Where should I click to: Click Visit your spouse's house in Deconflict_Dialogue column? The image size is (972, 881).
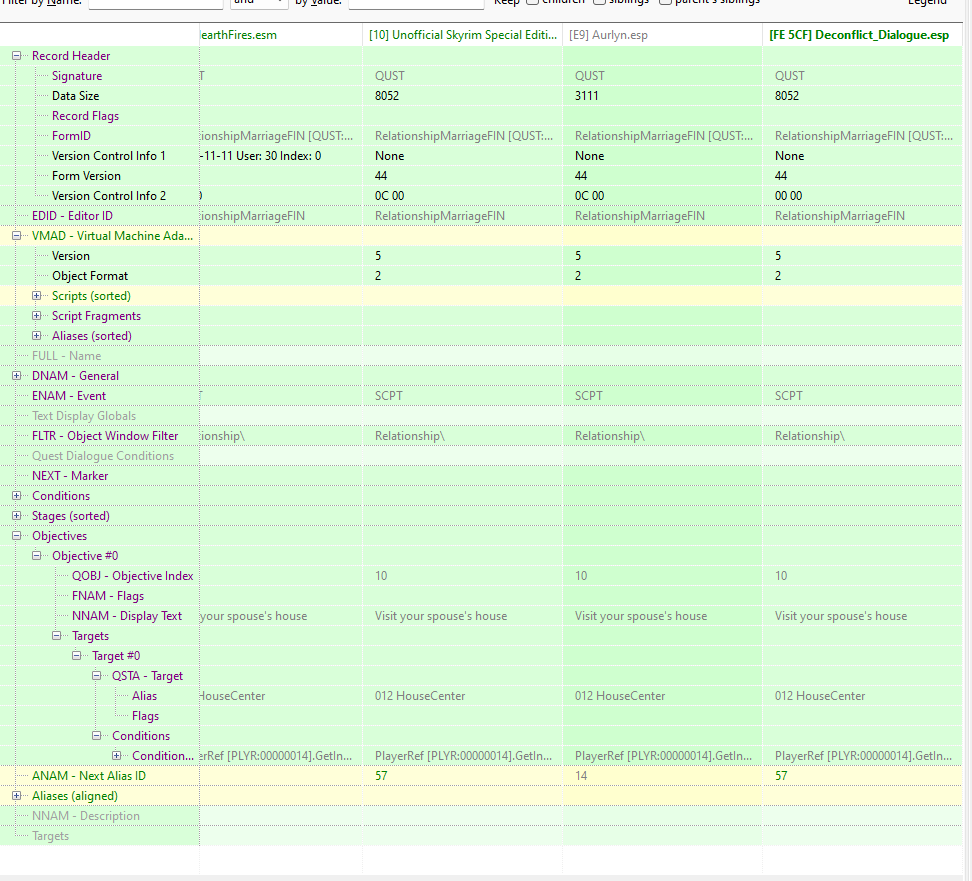[x=841, y=616]
